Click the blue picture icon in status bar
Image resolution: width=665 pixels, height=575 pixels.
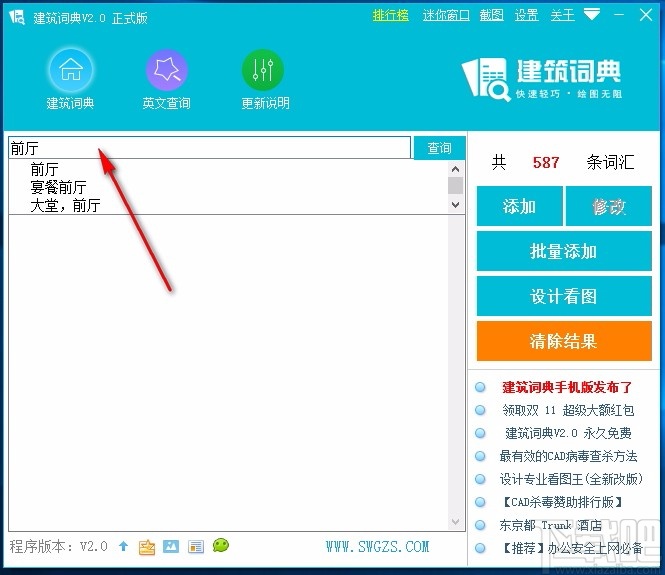pos(171,546)
